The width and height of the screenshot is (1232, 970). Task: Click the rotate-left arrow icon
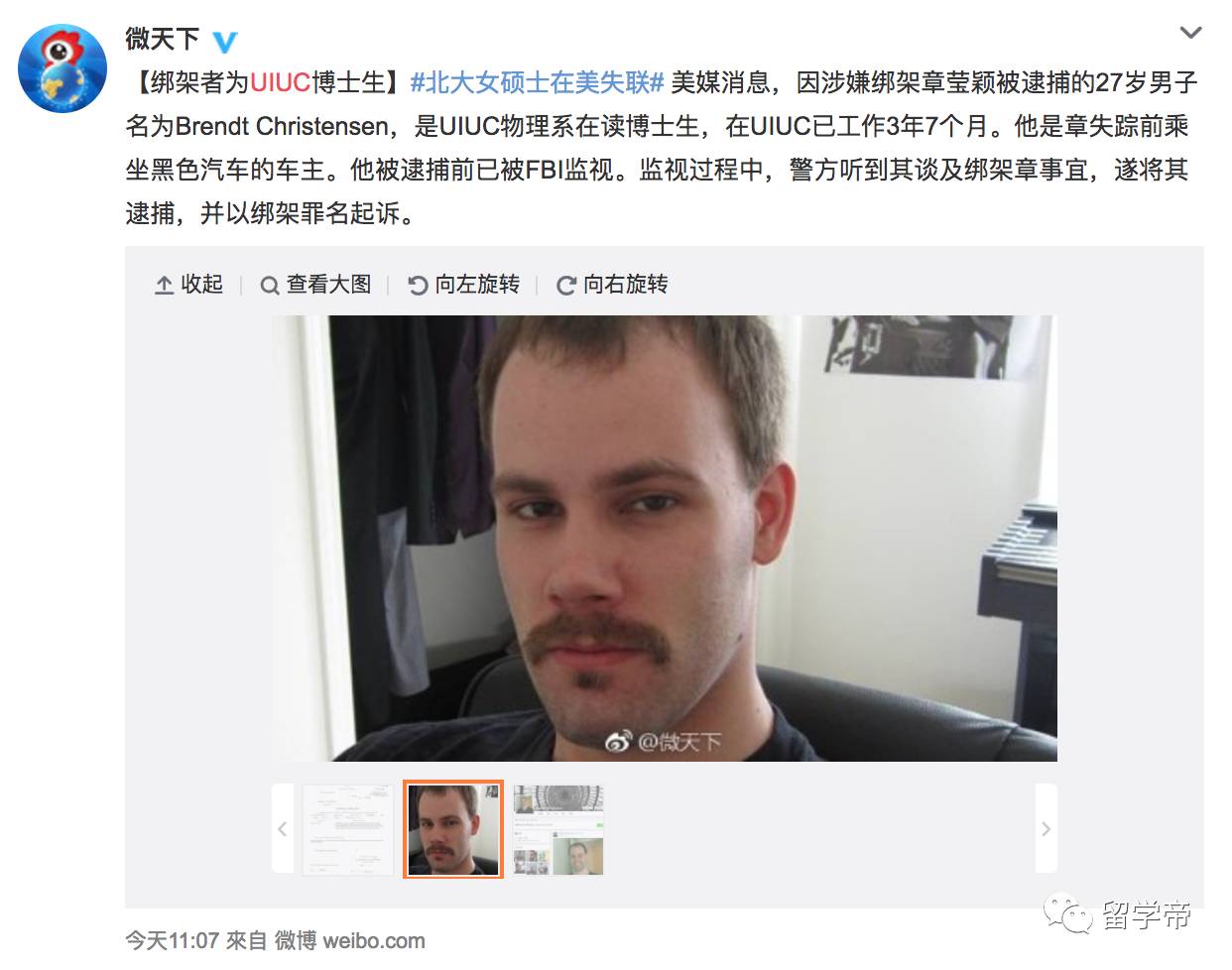(418, 286)
